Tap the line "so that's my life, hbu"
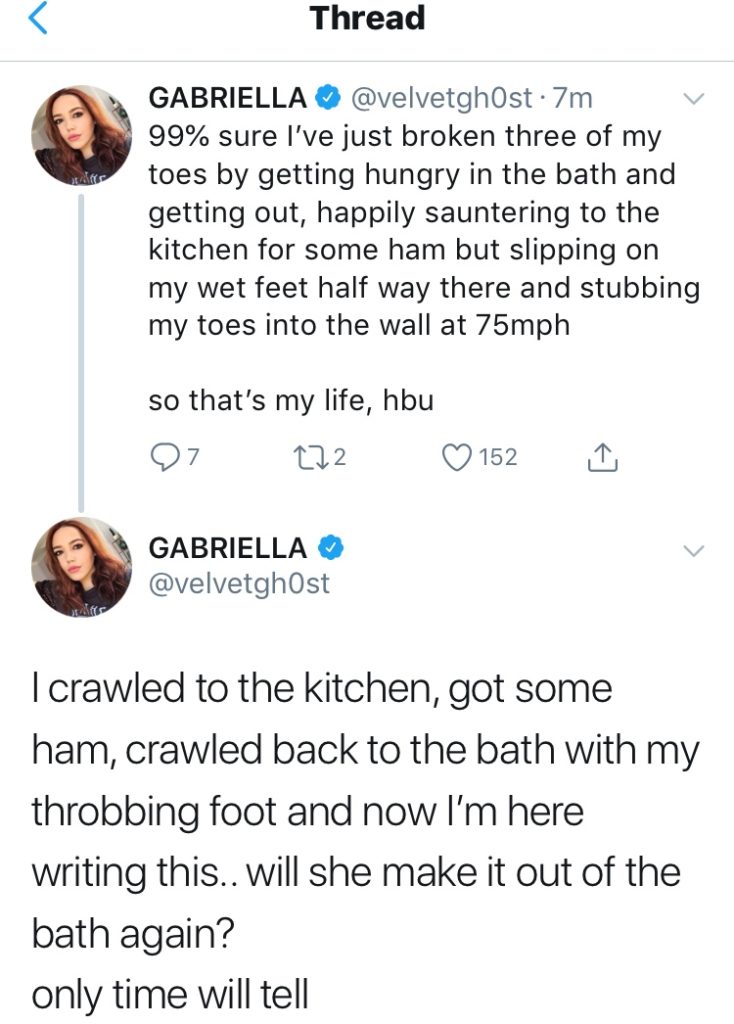 [290, 401]
